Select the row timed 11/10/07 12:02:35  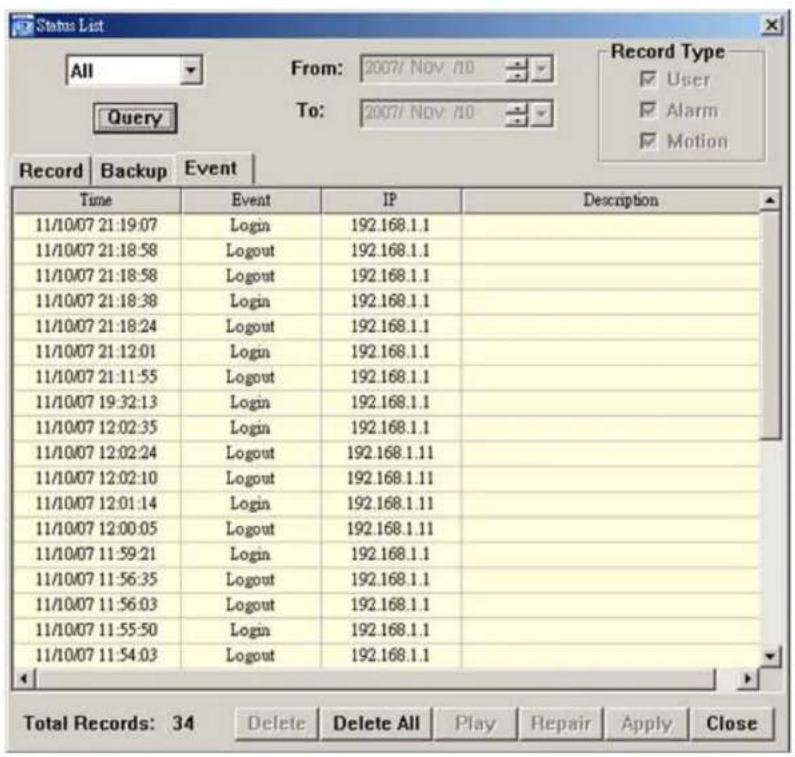386,428
